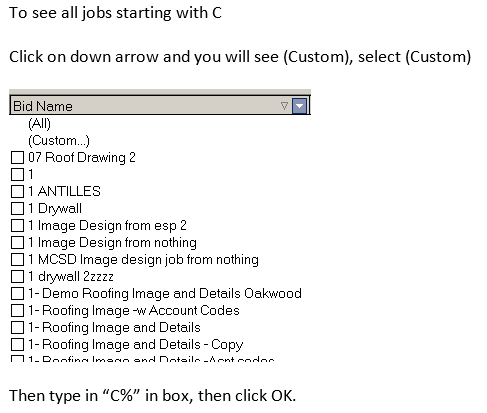Image resolution: width=487 pixels, height=413 pixels.
Task: Check the 07 Roof Drawing 2 box
Action: [x=17, y=158]
